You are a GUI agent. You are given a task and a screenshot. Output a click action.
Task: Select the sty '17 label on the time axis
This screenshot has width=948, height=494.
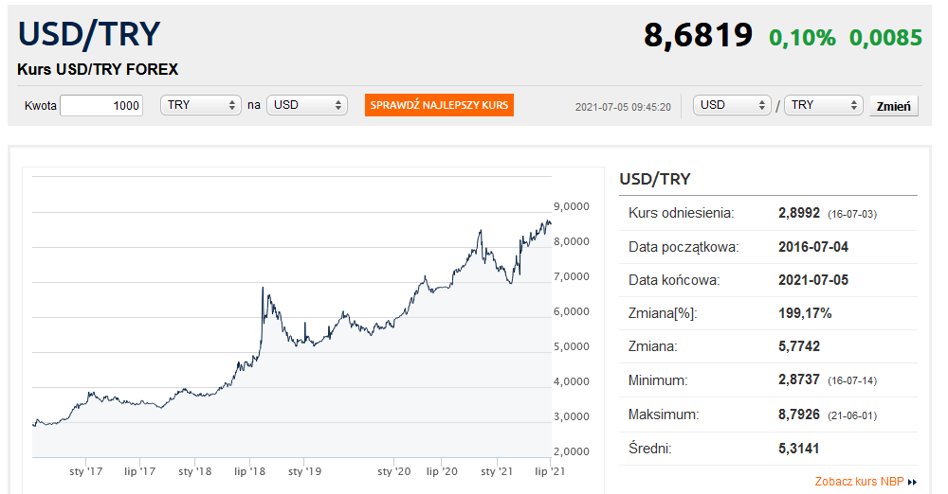click(86, 470)
